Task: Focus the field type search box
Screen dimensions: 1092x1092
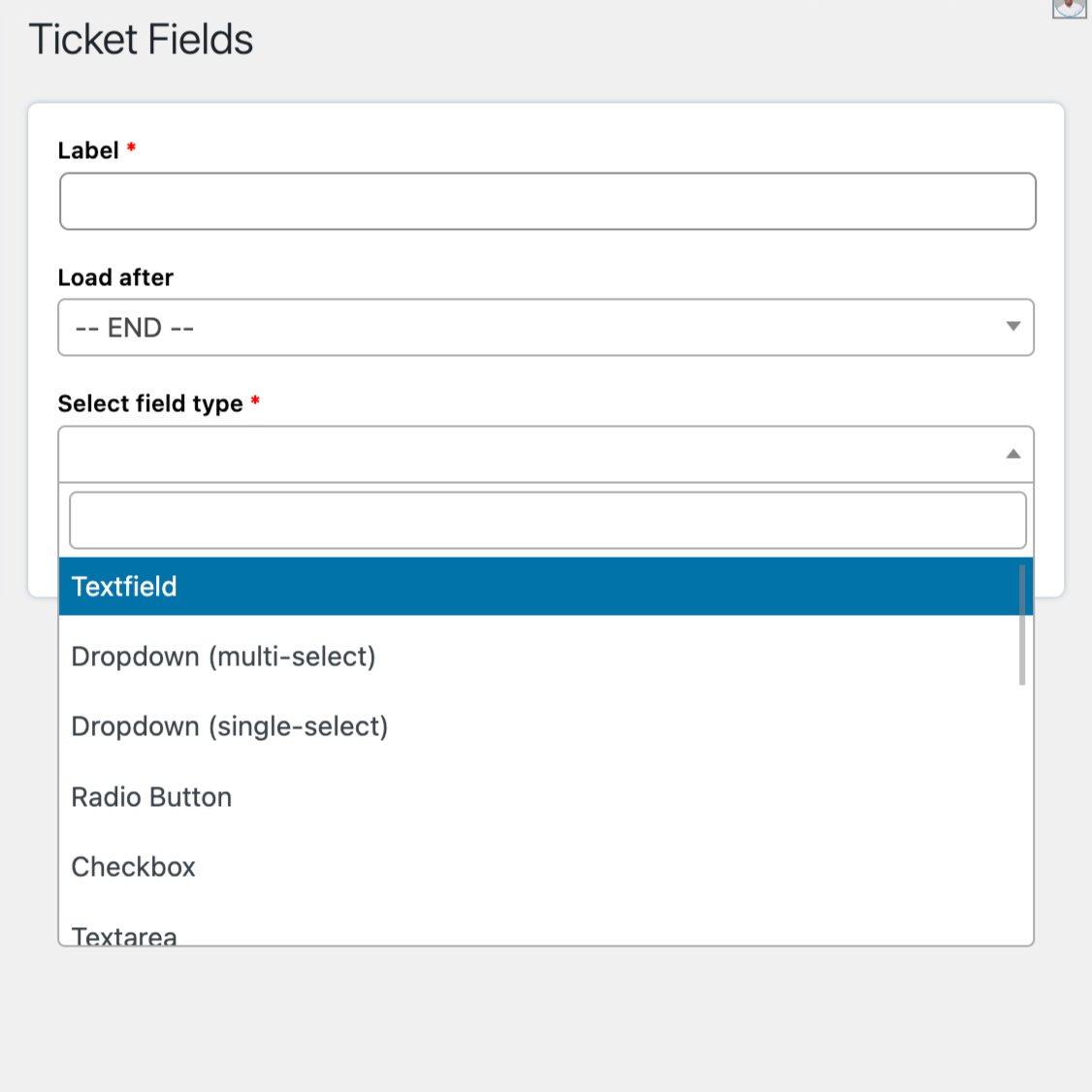Action: click(547, 521)
